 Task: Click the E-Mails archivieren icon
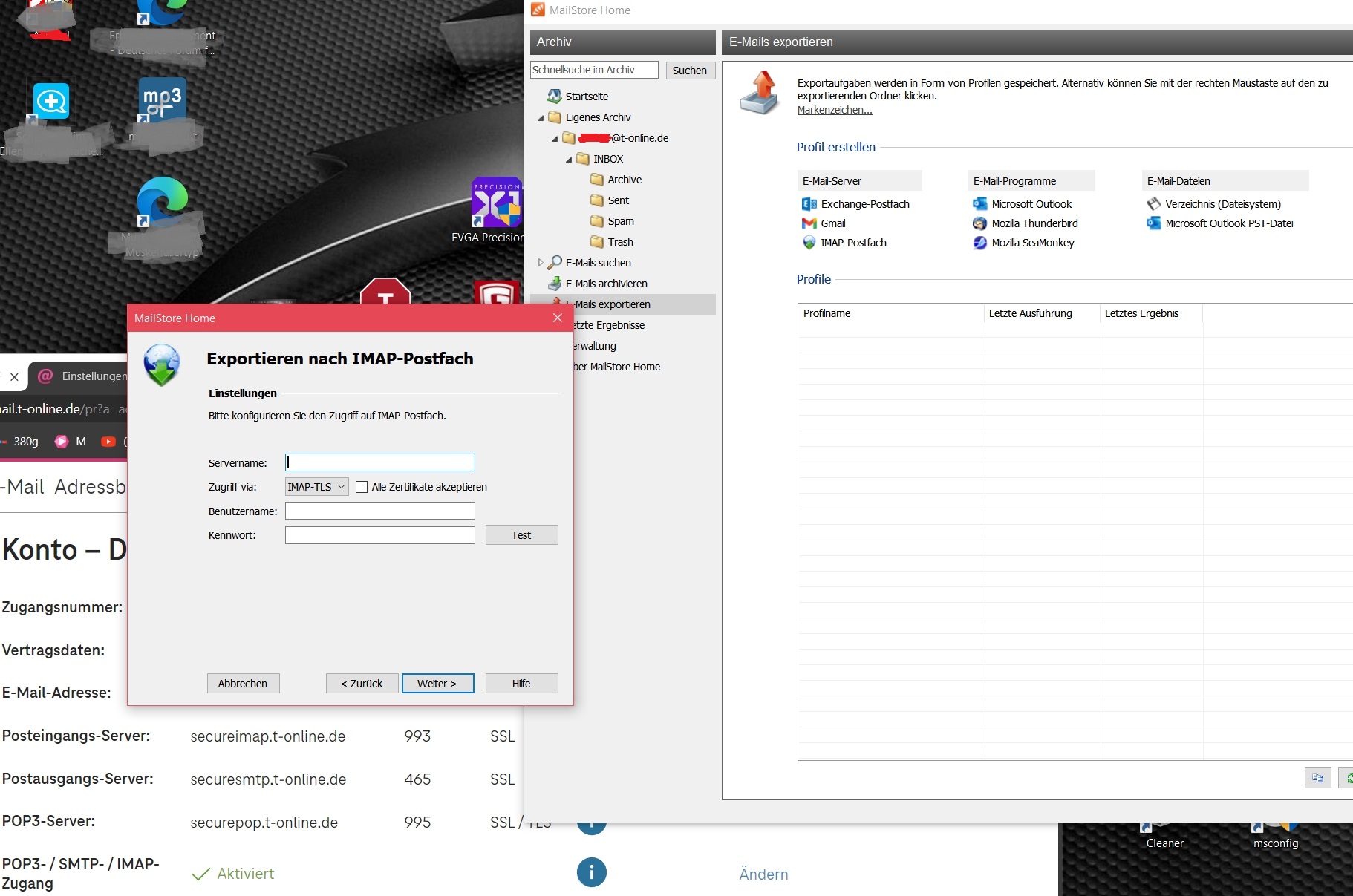(x=555, y=284)
